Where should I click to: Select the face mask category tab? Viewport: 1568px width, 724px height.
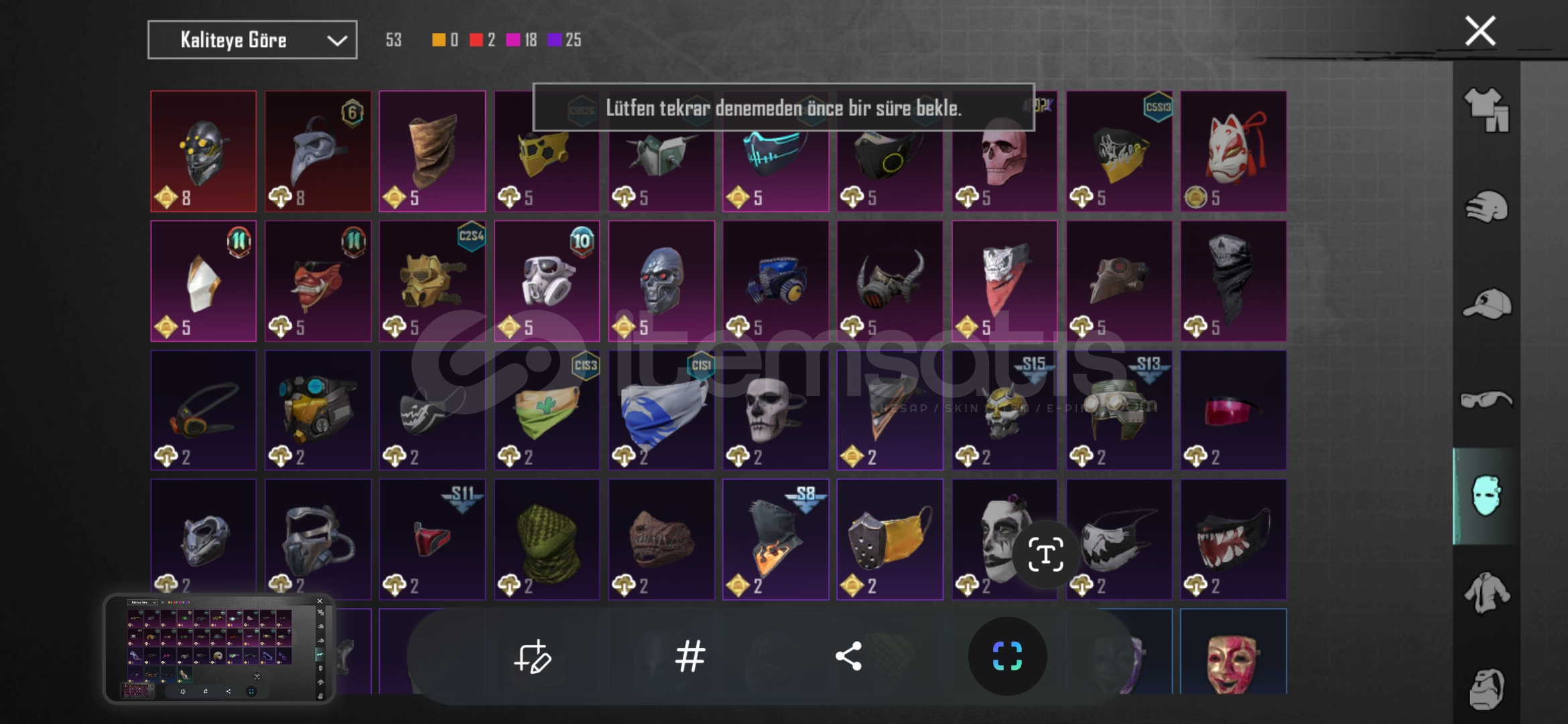(x=1487, y=496)
